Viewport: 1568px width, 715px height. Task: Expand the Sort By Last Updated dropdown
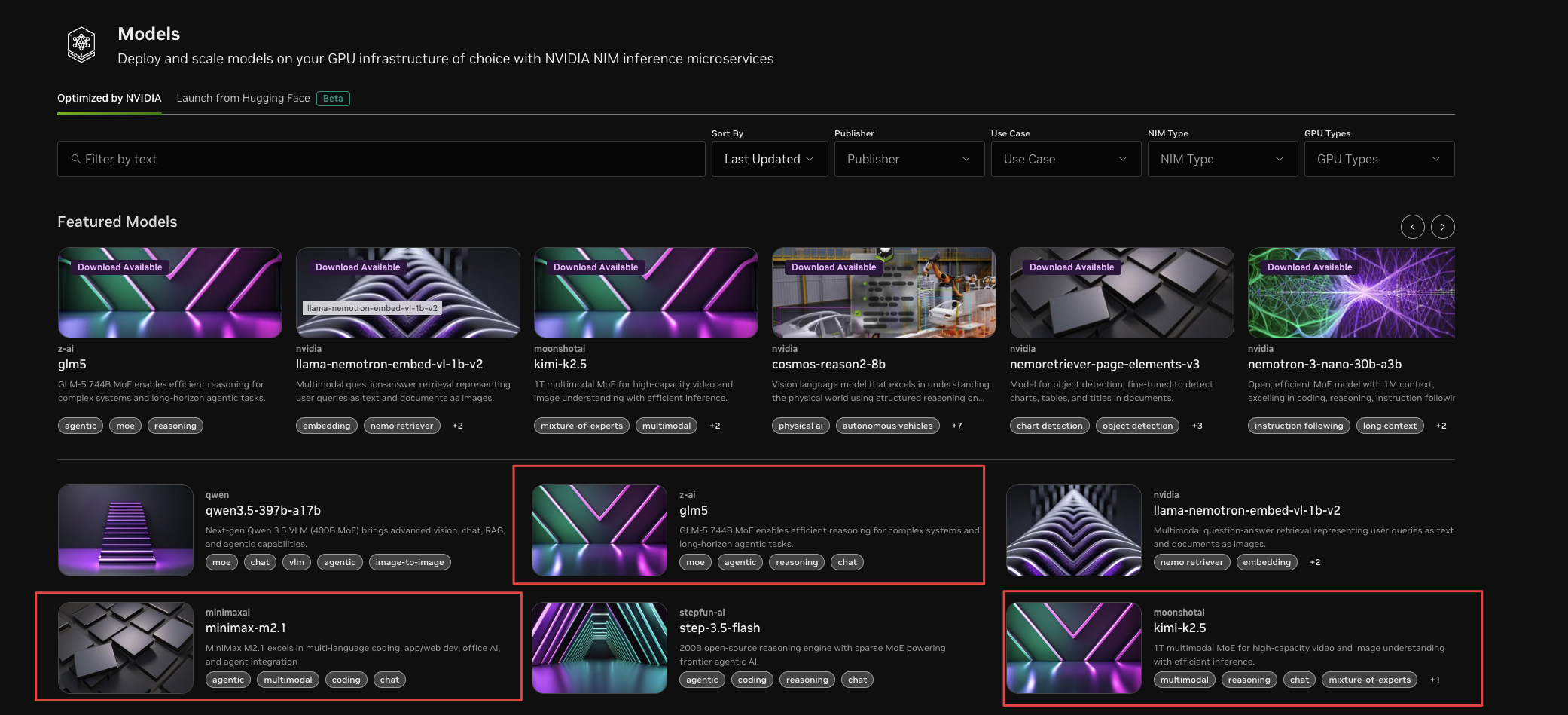pyautogui.click(x=770, y=159)
